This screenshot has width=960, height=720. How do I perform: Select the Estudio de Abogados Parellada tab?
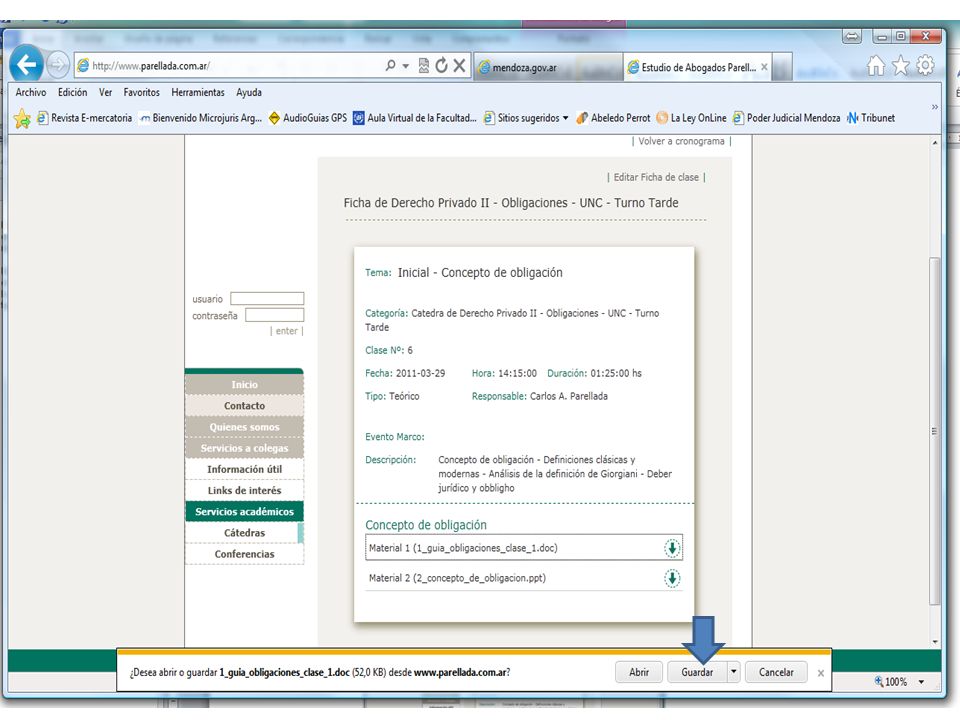[697, 67]
